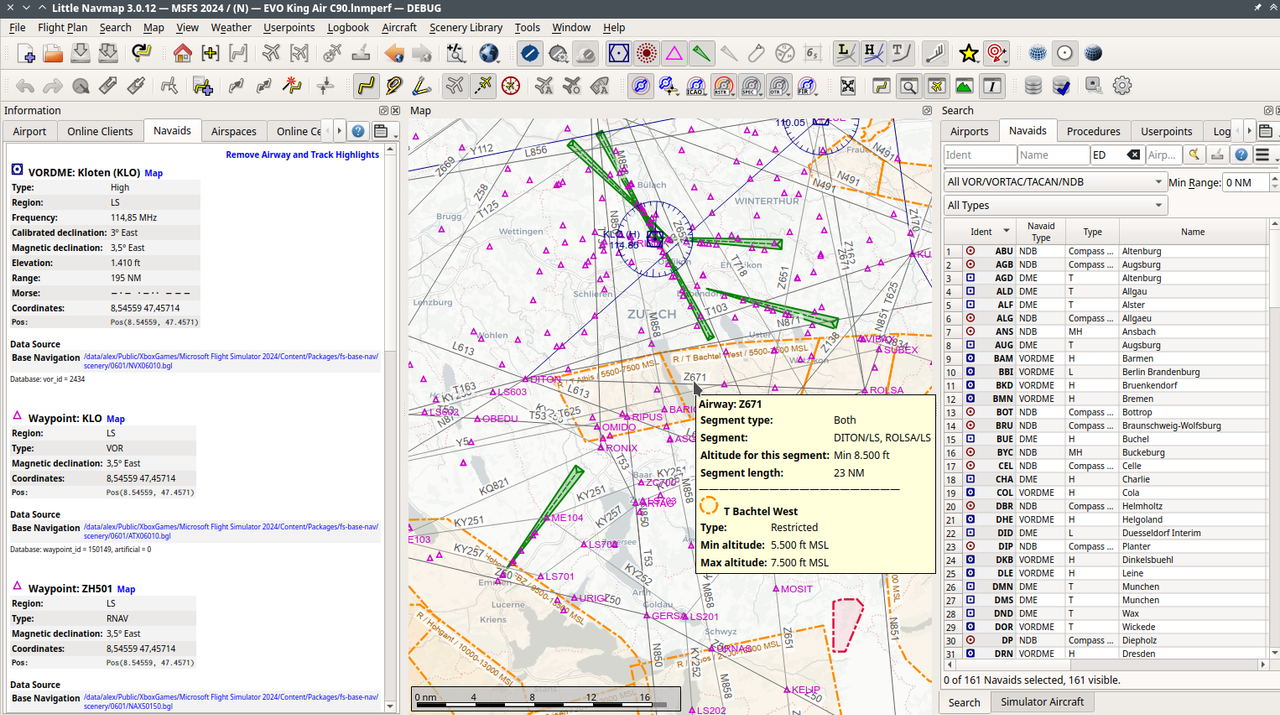Open the Flight Plan menu
Screen dimensions: 1280x715
click(62, 27)
